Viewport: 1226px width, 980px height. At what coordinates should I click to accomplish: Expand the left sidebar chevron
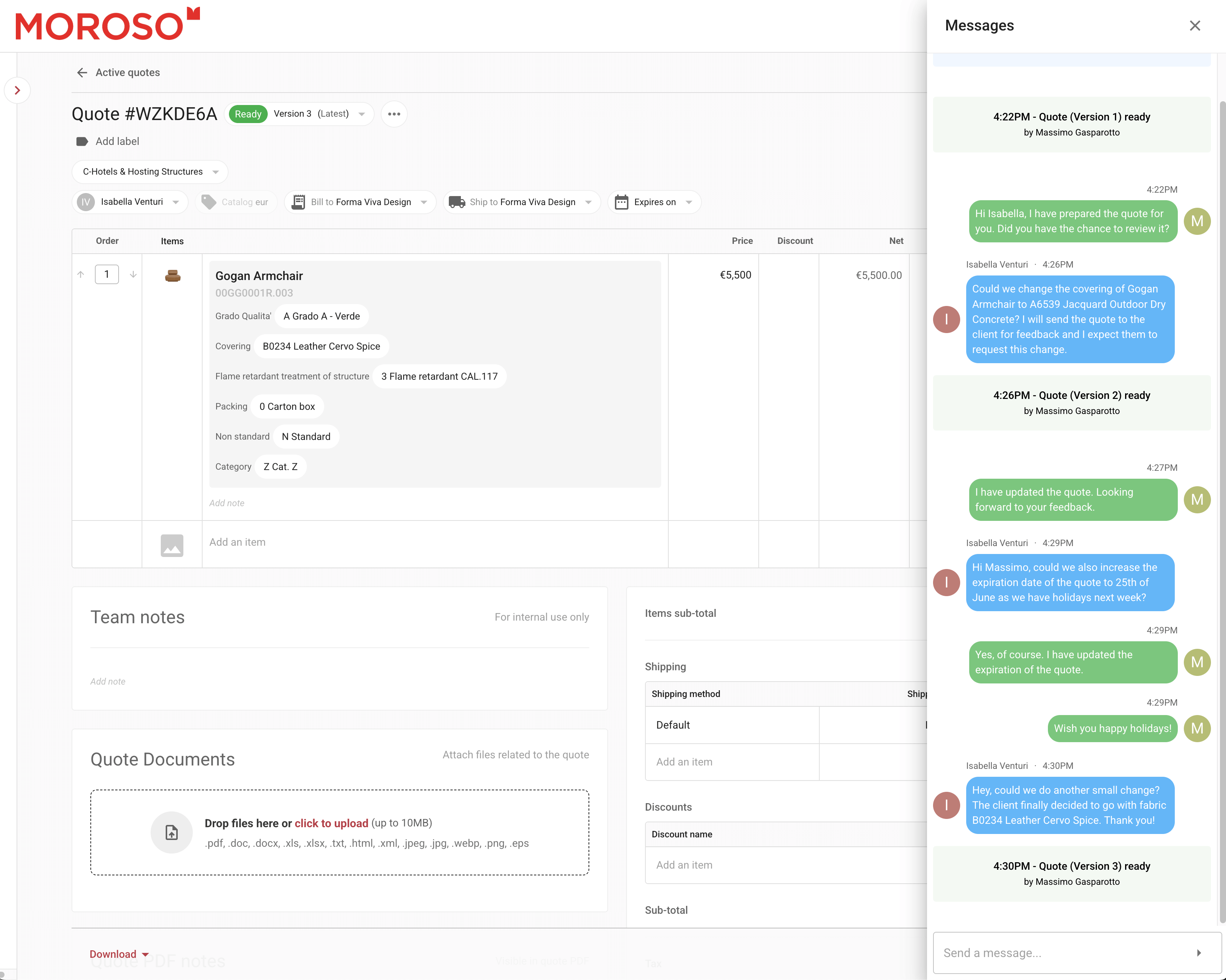point(17,90)
